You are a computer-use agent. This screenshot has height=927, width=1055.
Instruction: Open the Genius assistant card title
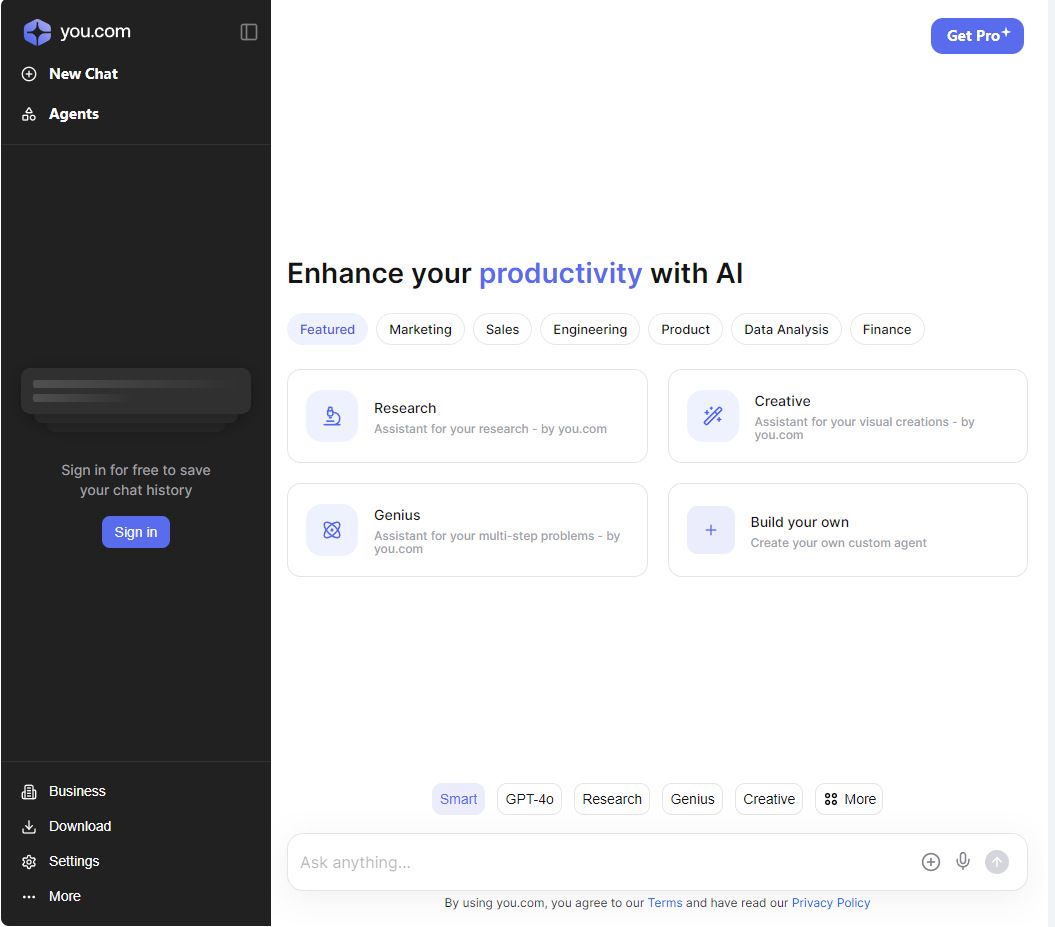(x=397, y=515)
